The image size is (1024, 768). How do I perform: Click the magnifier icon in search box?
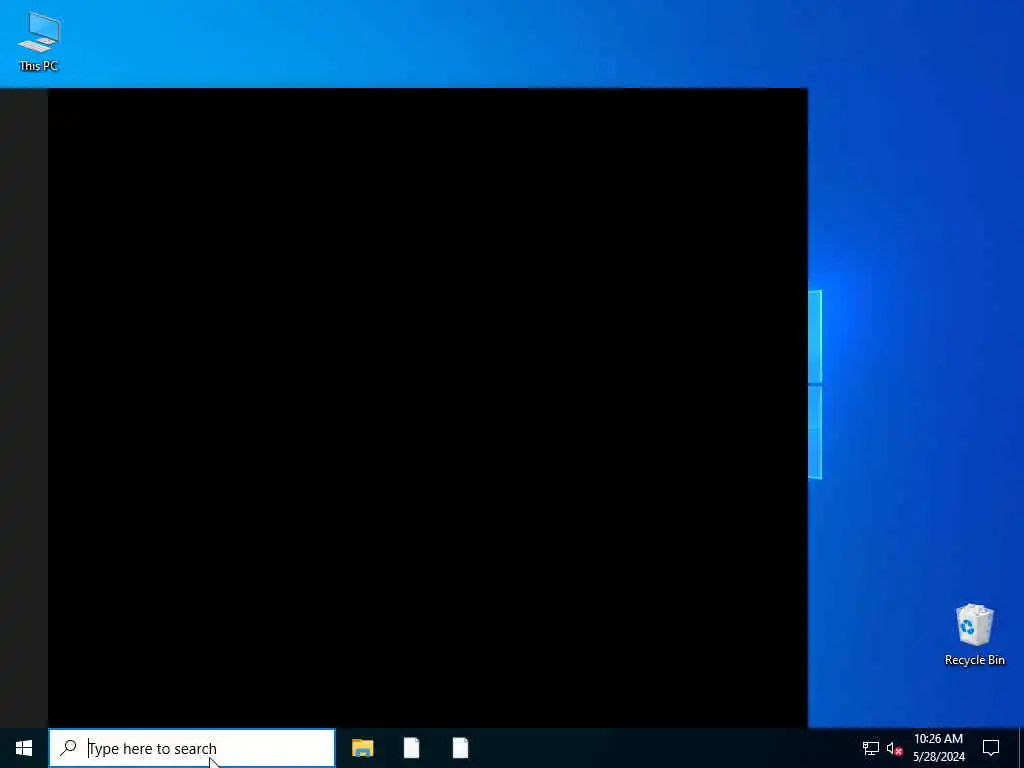(68, 748)
